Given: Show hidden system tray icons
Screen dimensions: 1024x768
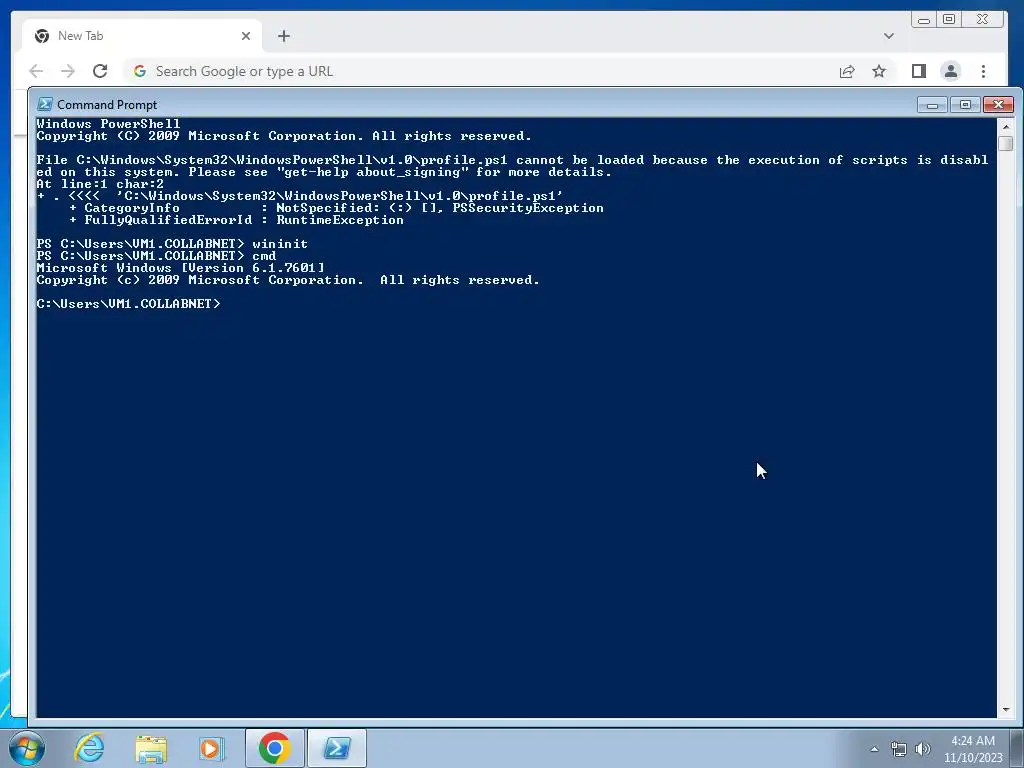Looking at the screenshot, I should point(874,749).
